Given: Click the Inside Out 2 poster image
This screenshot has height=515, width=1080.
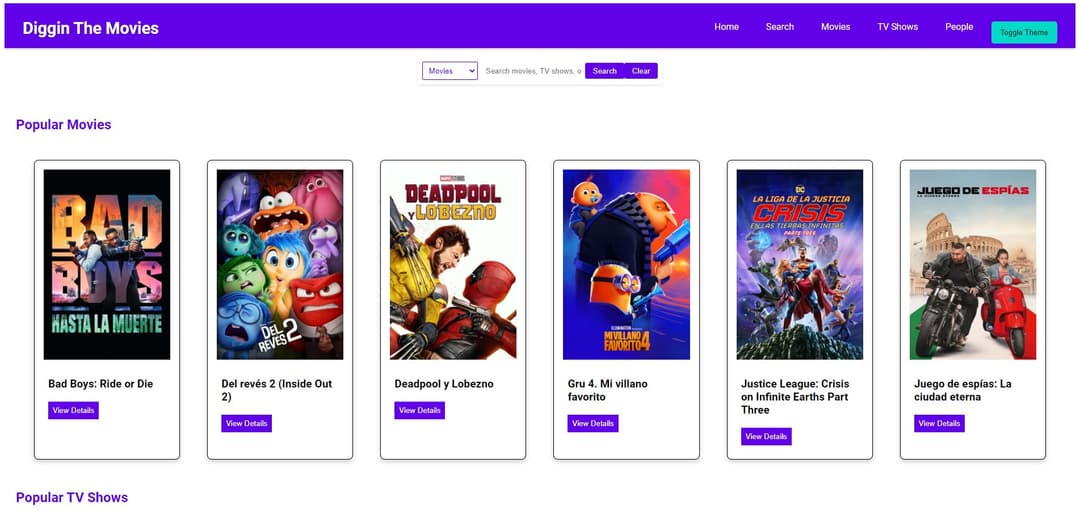Looking at the screenshot, I should click(280, 264).
